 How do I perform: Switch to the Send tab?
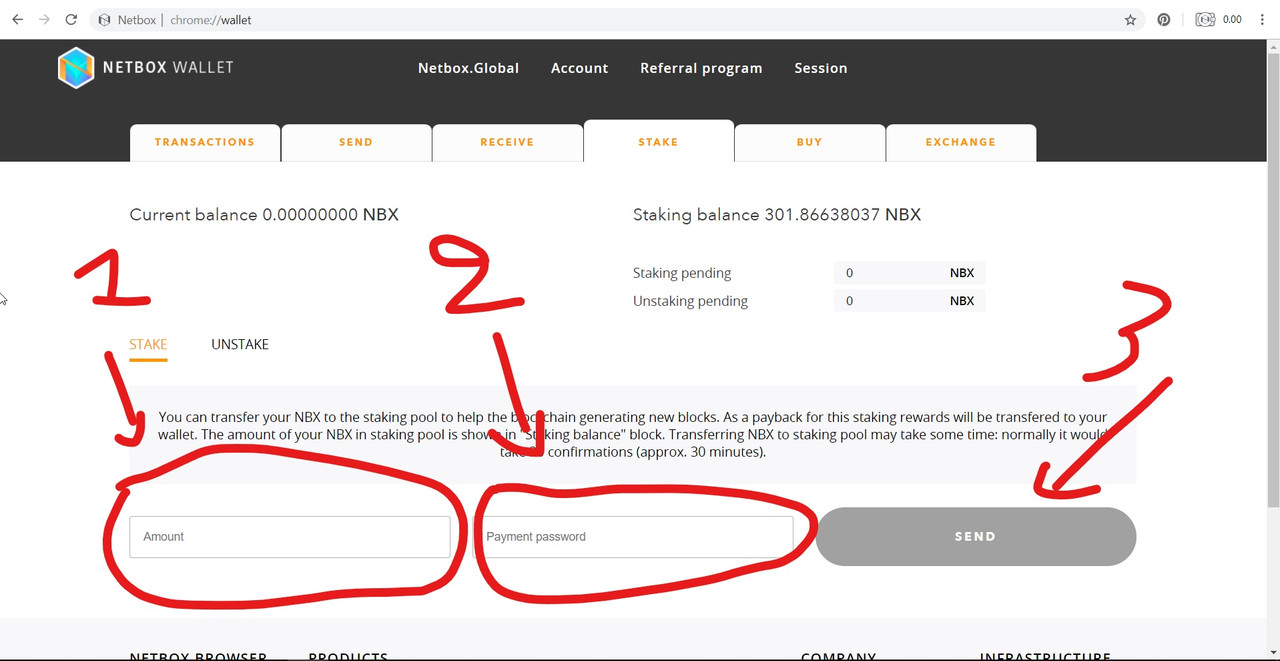[356, 142]
